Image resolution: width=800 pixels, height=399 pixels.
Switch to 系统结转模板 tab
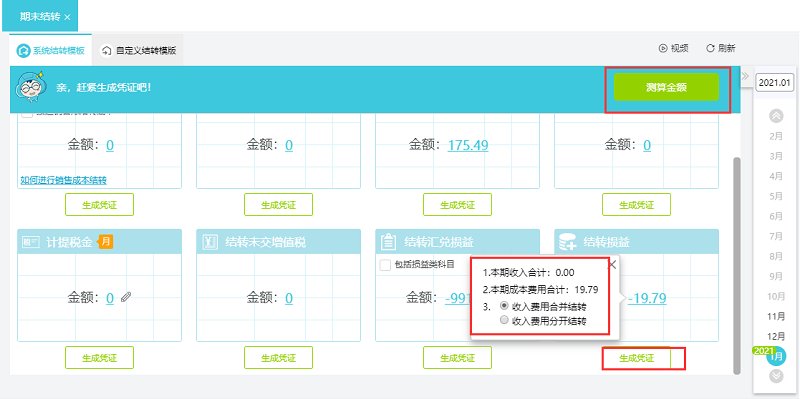click(51, 51)
